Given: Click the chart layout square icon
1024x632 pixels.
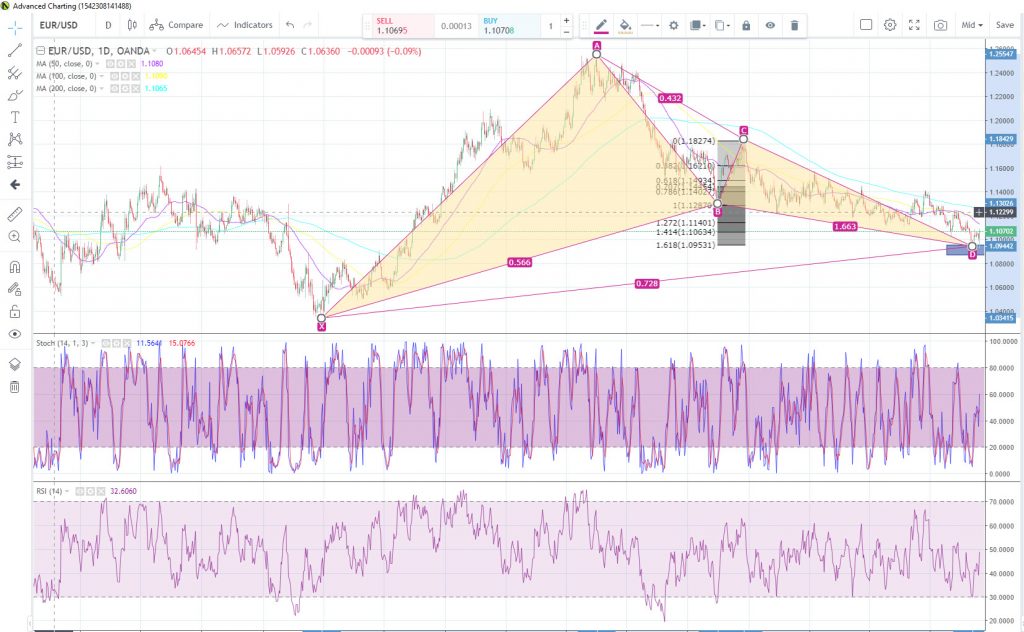Looking at the screenshot, I should 866,25.
